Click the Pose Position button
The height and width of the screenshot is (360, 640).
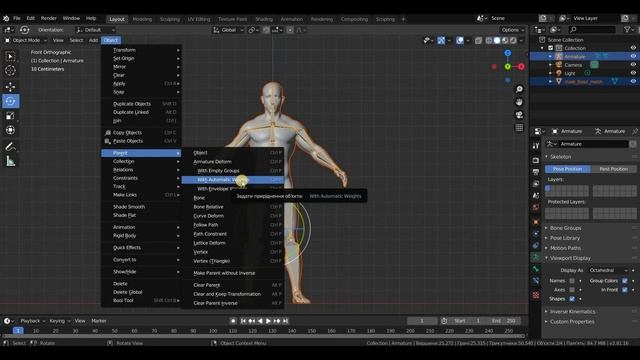pos(568,169)
